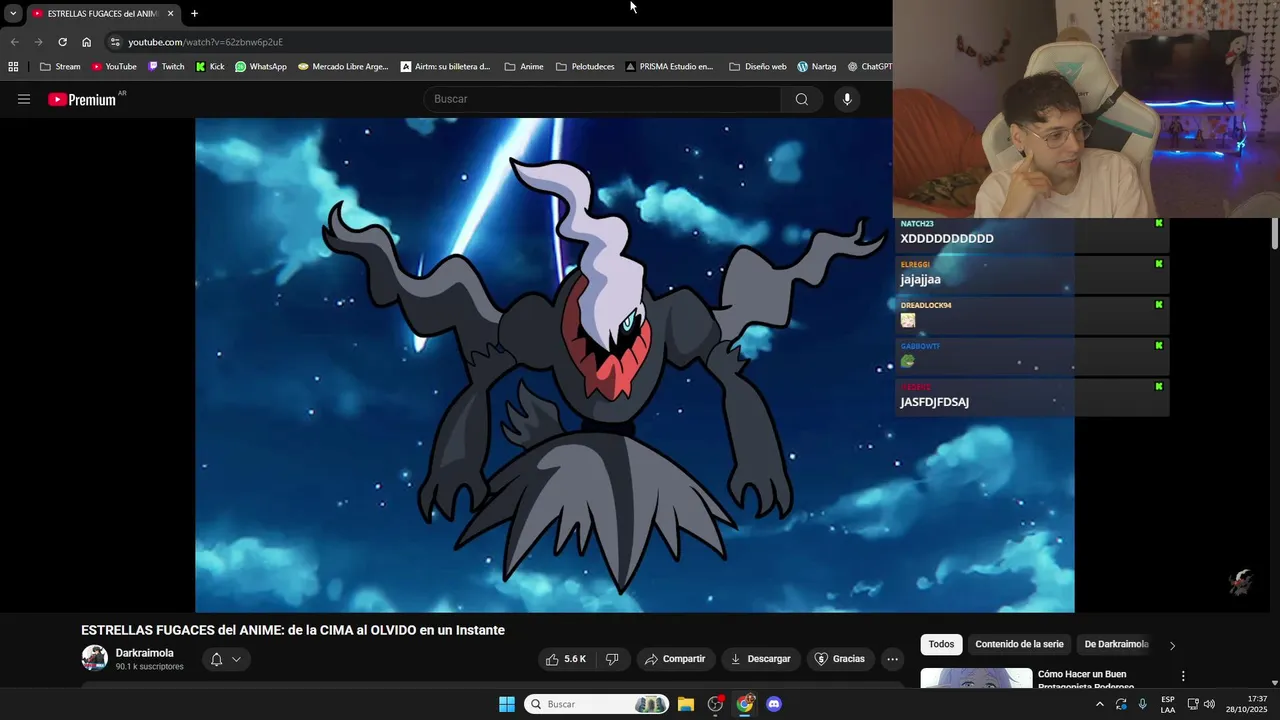Image resolution: width=1280 pixels, height=720 pixels.
Task: Dislike the video with thumbs down
Action: pyautogui.click(x=612, y=659)
